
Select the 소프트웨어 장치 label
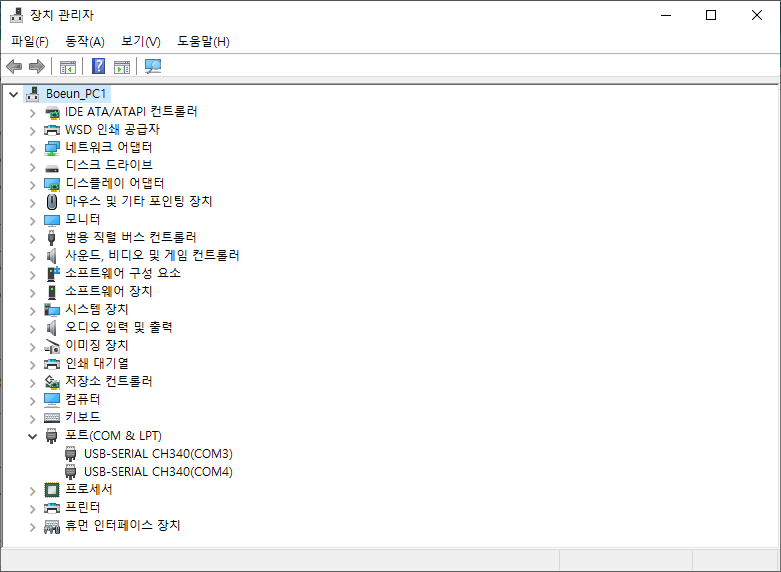click(x=109, y=291)
